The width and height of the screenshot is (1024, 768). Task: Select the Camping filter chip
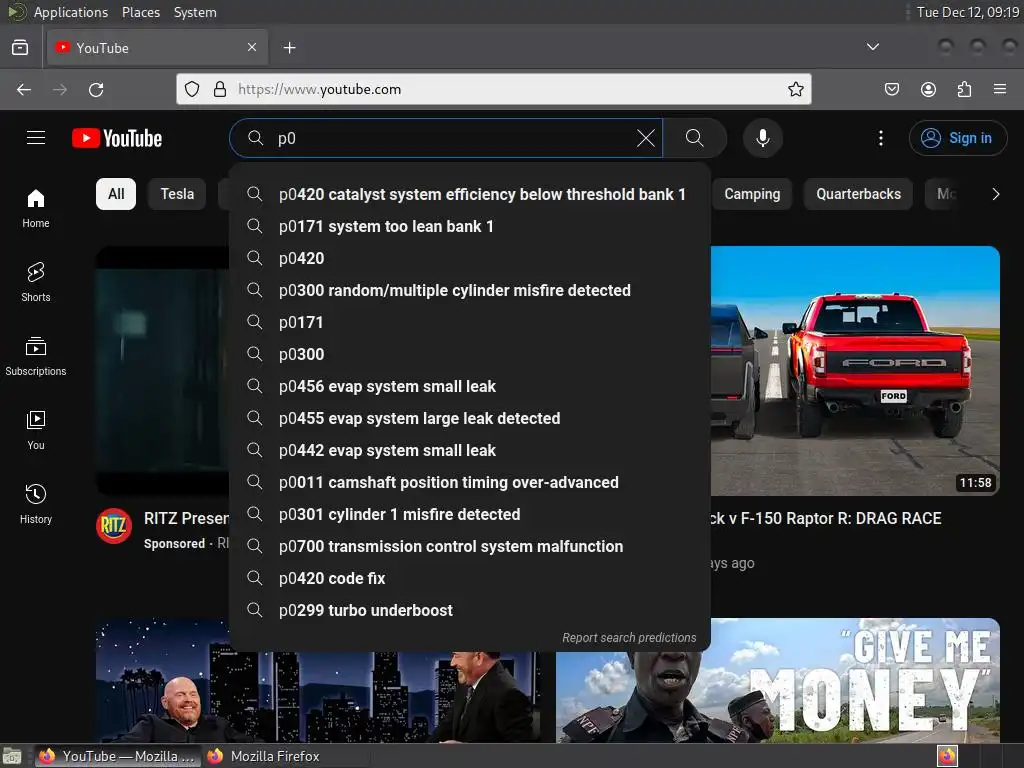pyautogui.click(x=752, y=194)
